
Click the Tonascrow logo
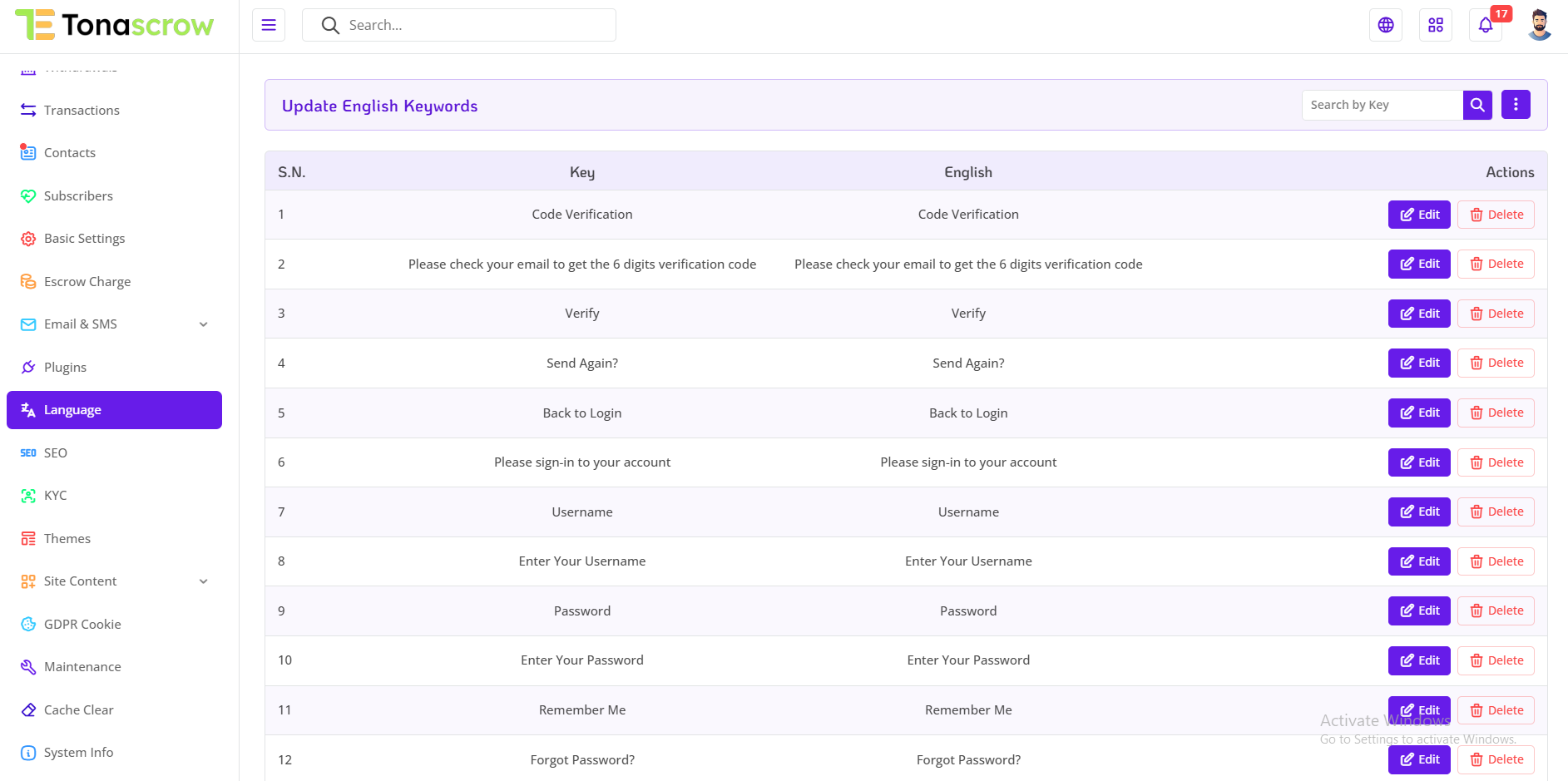[x=115, y=25]
